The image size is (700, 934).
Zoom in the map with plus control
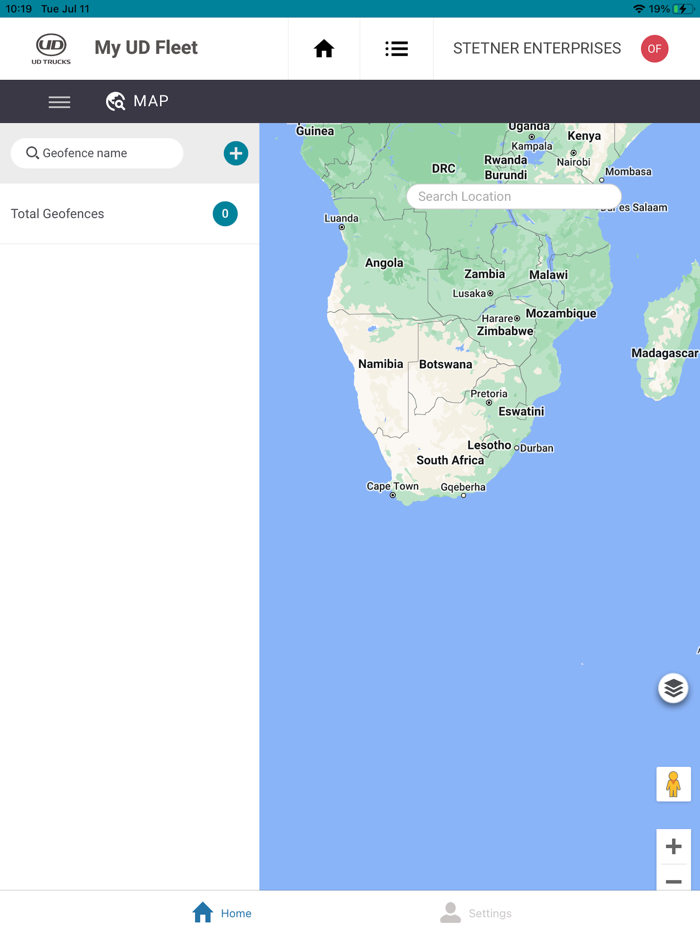(x=673, y=846)
